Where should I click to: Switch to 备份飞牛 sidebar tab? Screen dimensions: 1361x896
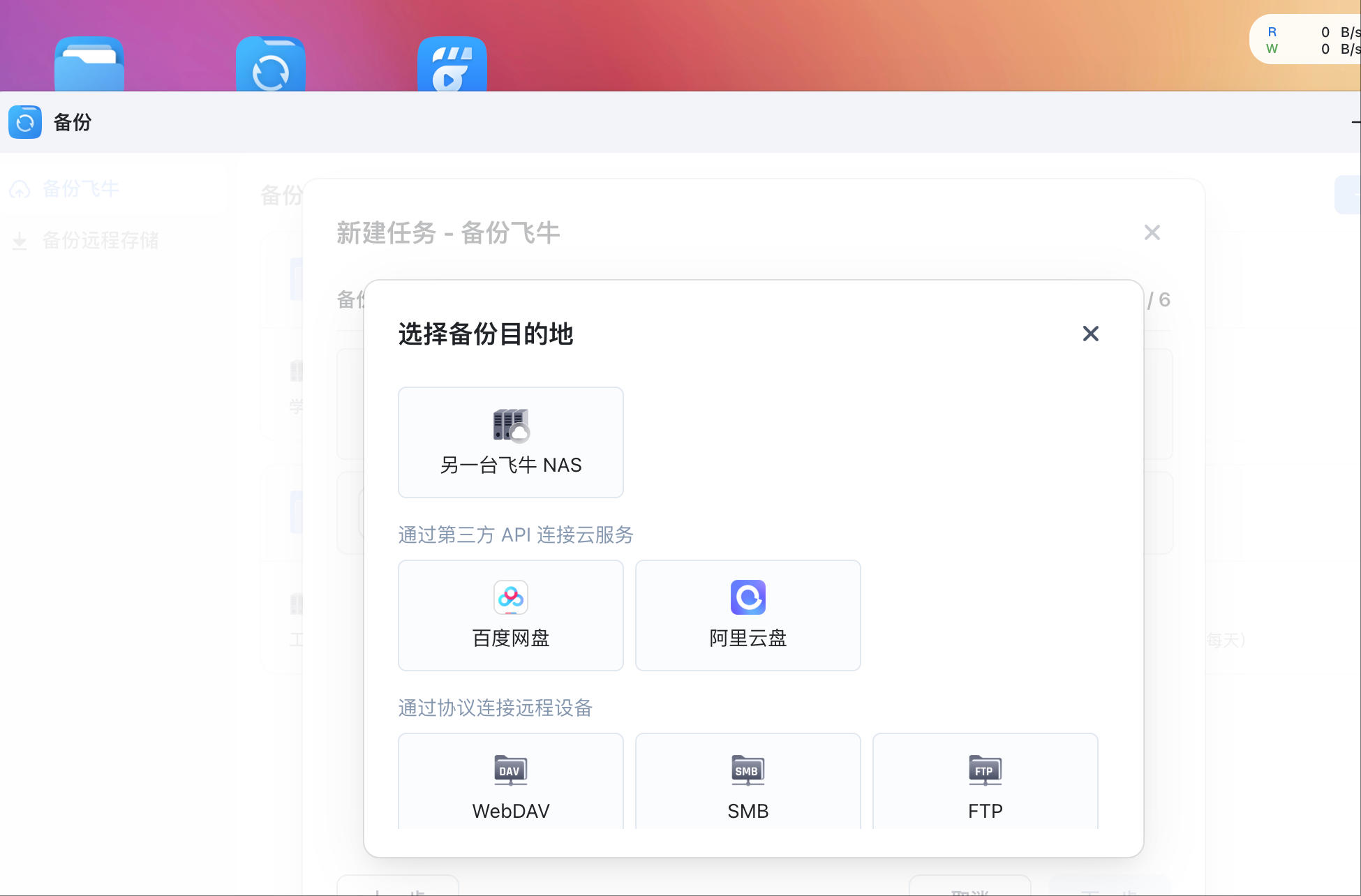point(80,188)
